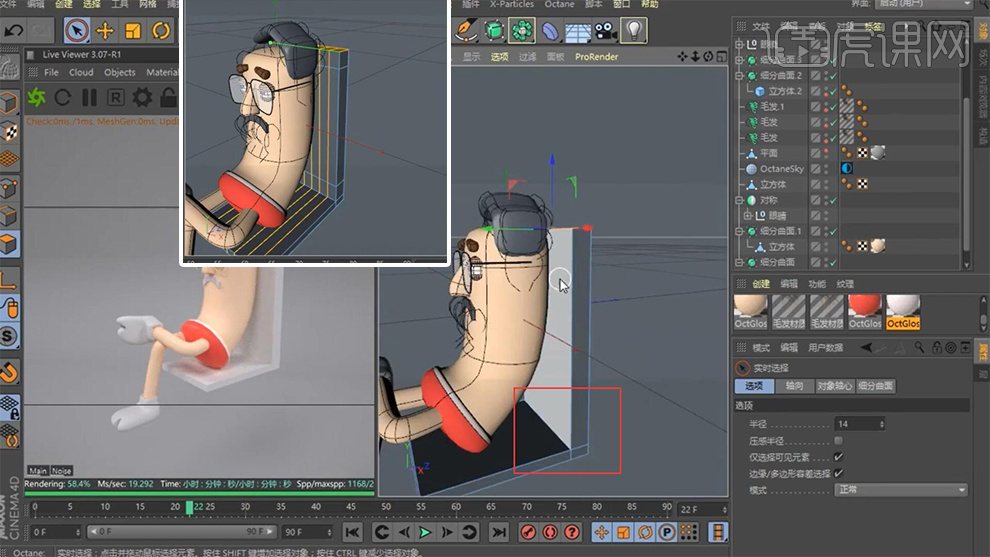Screen dimensions: 990x557
Task: Click record keyframe button
Action: coord(528,532)
